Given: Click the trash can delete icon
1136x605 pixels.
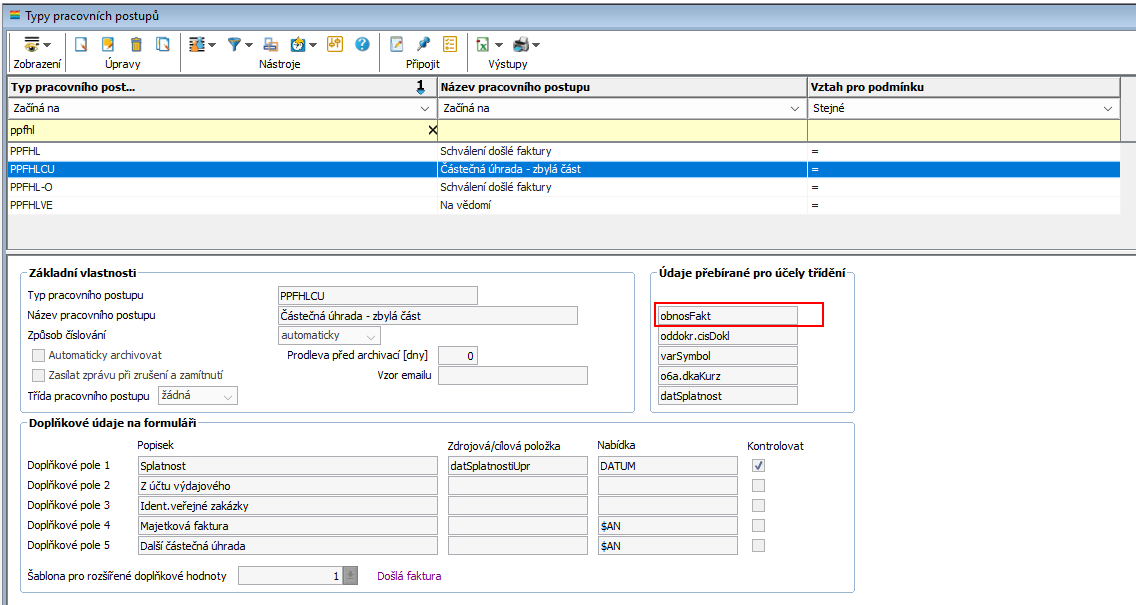Looking at the screenshot, I should click(136, 44).
